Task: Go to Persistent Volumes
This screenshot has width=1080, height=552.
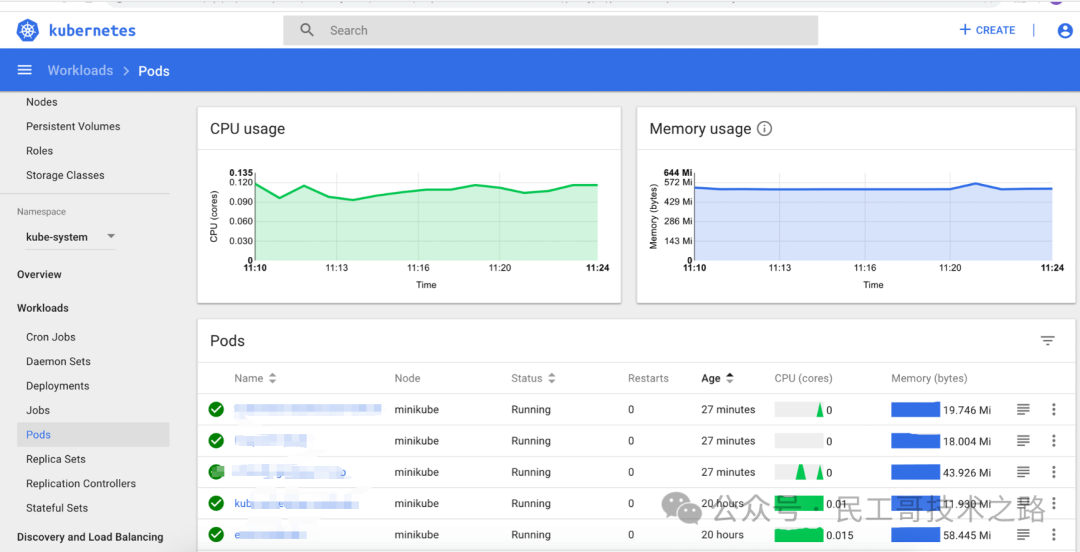Action: pos(73,126)
